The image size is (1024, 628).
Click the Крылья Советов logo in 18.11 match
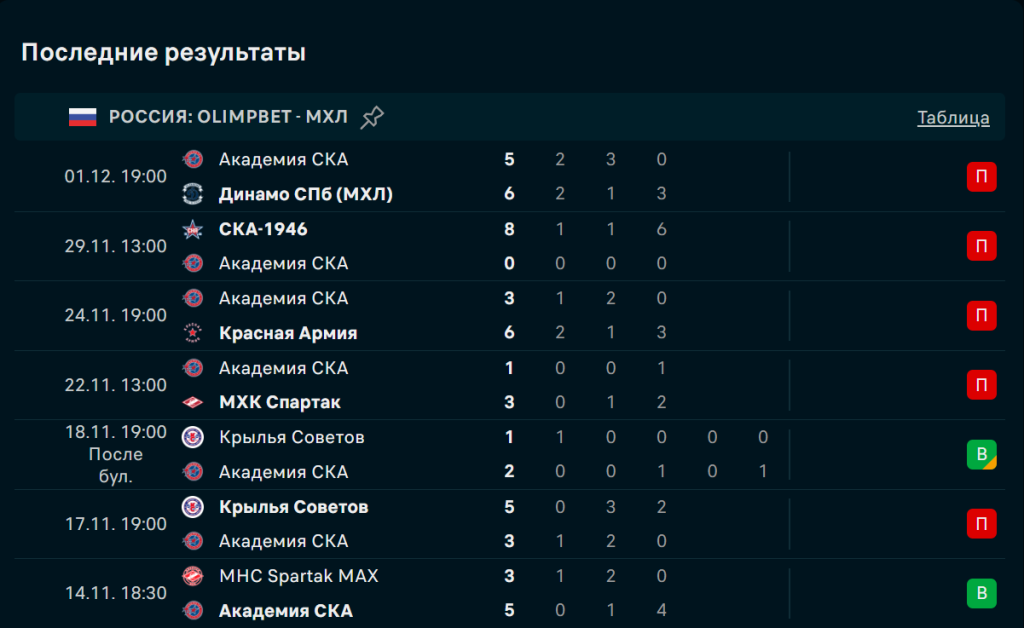[193, 437]
